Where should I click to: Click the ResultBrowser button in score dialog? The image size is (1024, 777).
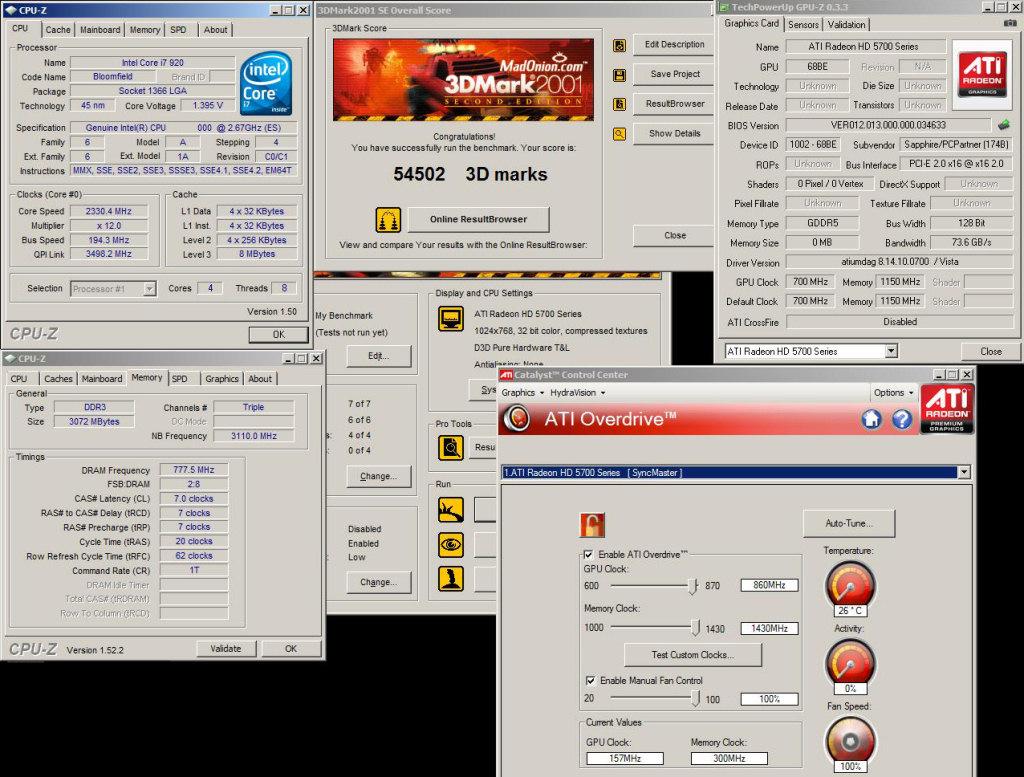click(674, 104)
